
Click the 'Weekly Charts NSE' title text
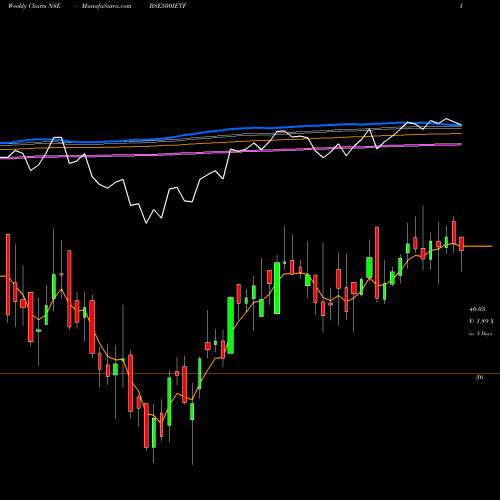[34, 6]
